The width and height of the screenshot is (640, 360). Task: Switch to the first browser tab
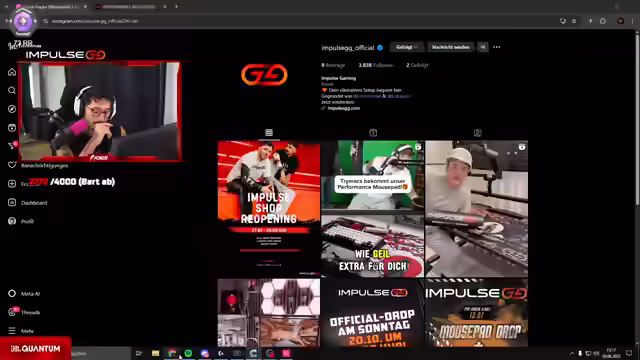point(50,7)
